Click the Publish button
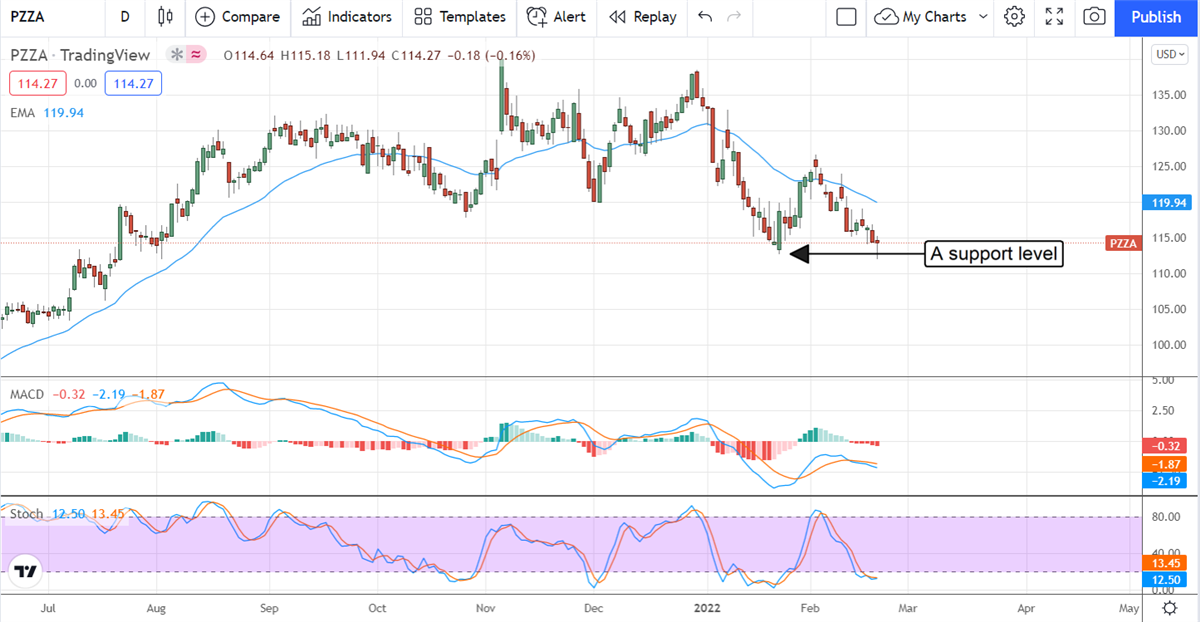 pos(1155,17)
